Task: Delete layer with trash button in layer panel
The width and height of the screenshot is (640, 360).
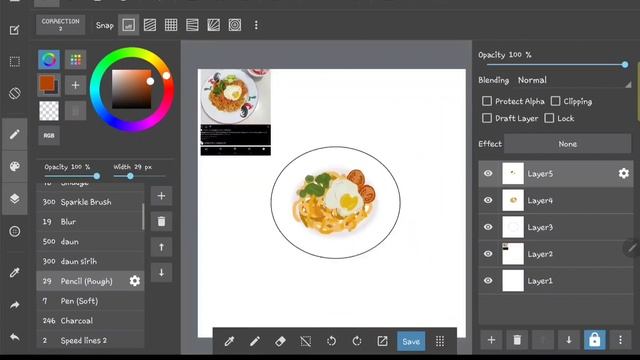Action: point(517,340)
